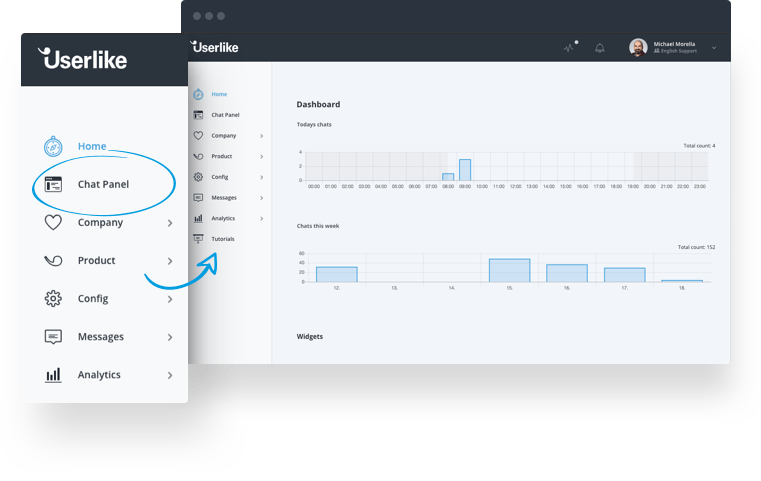Click day 12 bar in Chats this week
The image size is (761, 481).
point(336,274)
